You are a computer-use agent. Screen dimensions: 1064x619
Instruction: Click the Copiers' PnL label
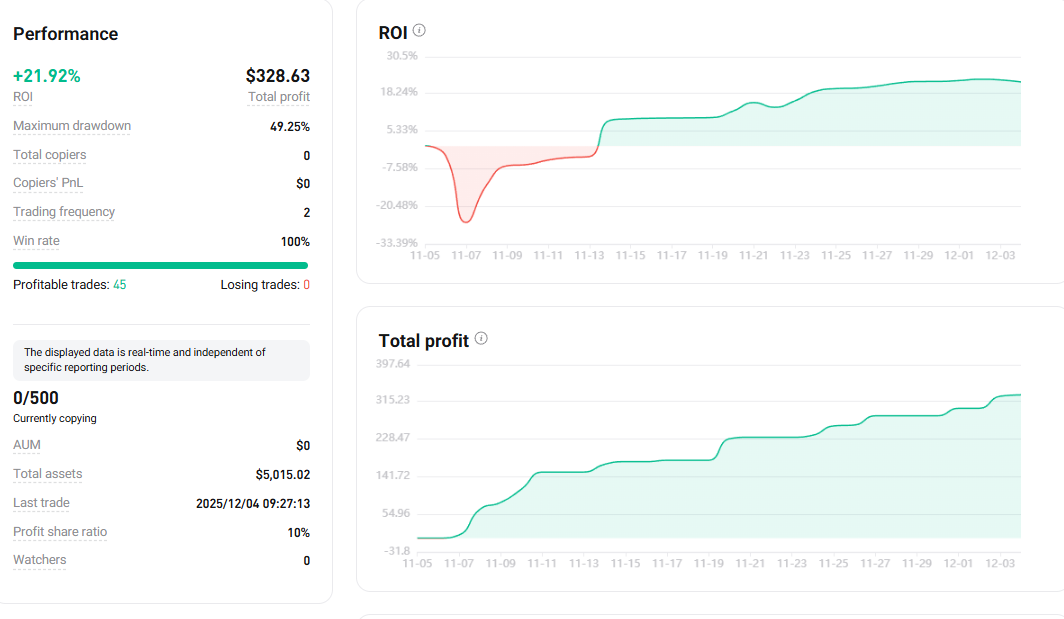[48, 184]
